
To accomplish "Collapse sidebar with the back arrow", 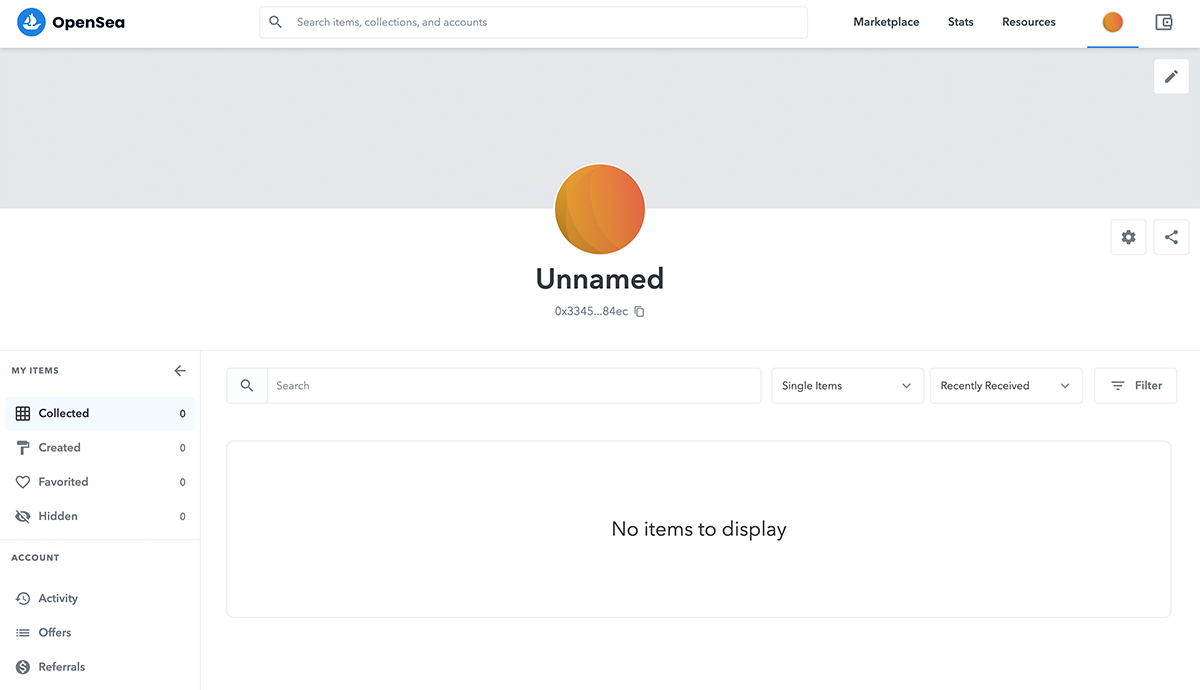I will click(x=180, y=371).
